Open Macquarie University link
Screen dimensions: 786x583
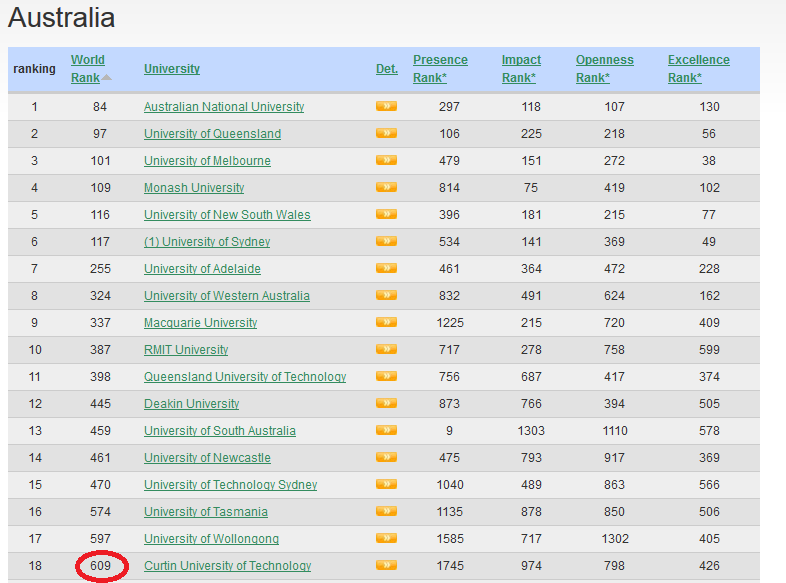pyautogui.click(x=201, y=323)
